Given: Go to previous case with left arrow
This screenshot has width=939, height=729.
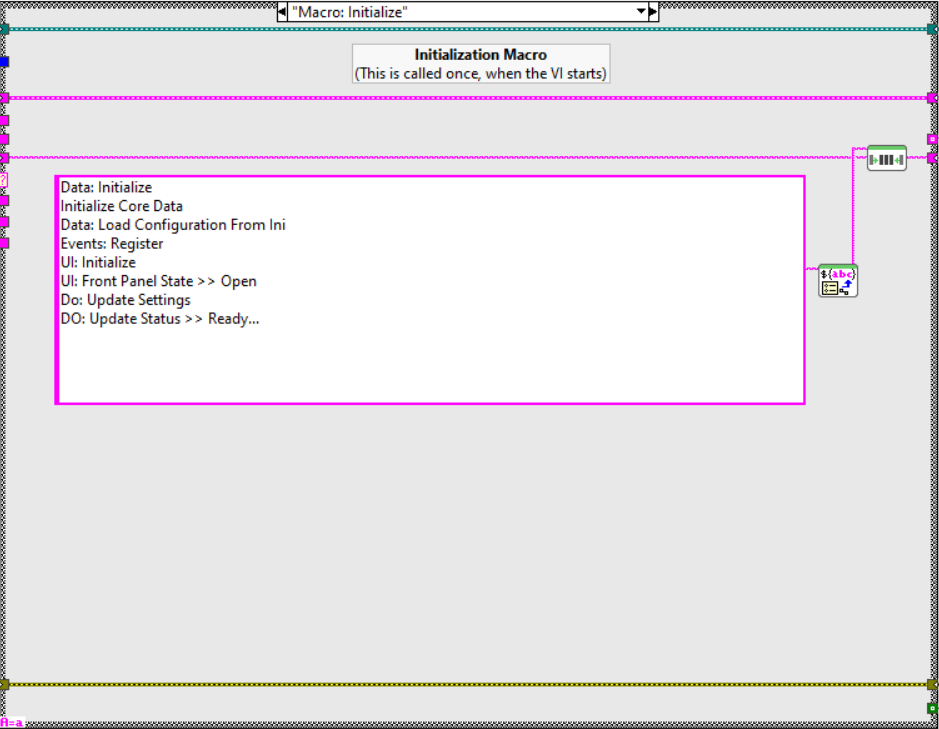Looking at the screenshot, I should click(x=283, y=11).
